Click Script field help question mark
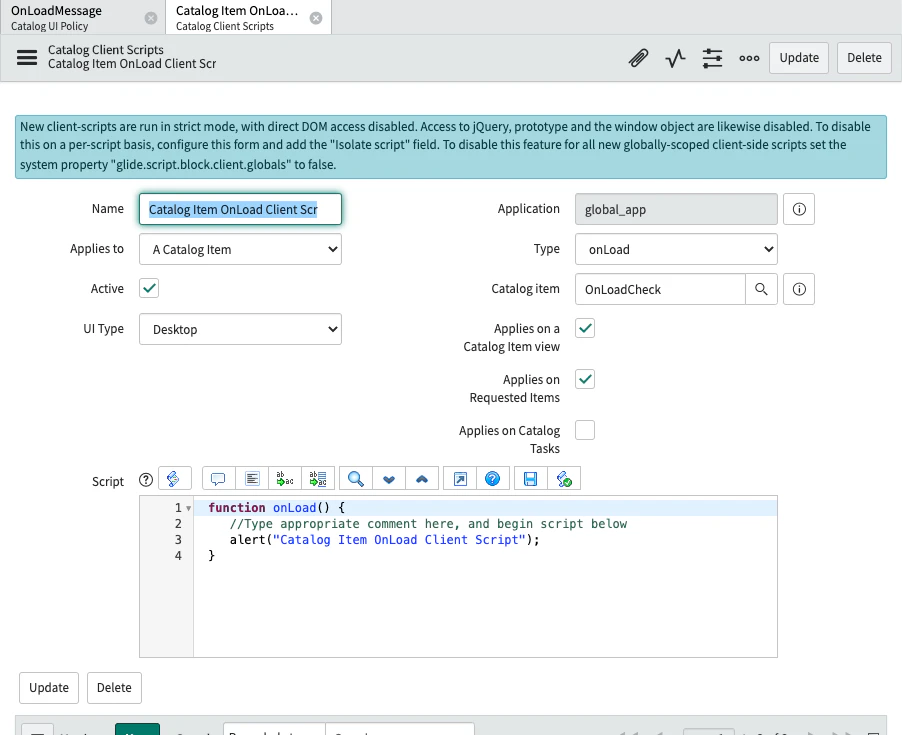This screenshot has height=735, width=902. pos(146,480)
